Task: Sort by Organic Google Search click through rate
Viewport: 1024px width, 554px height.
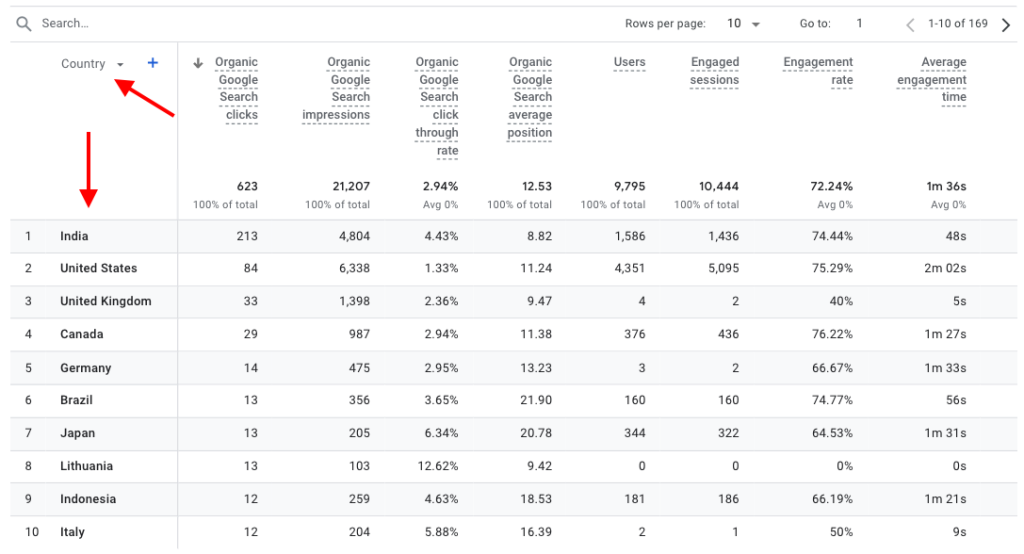Action: pyautogui.click(x=437, y=106)
